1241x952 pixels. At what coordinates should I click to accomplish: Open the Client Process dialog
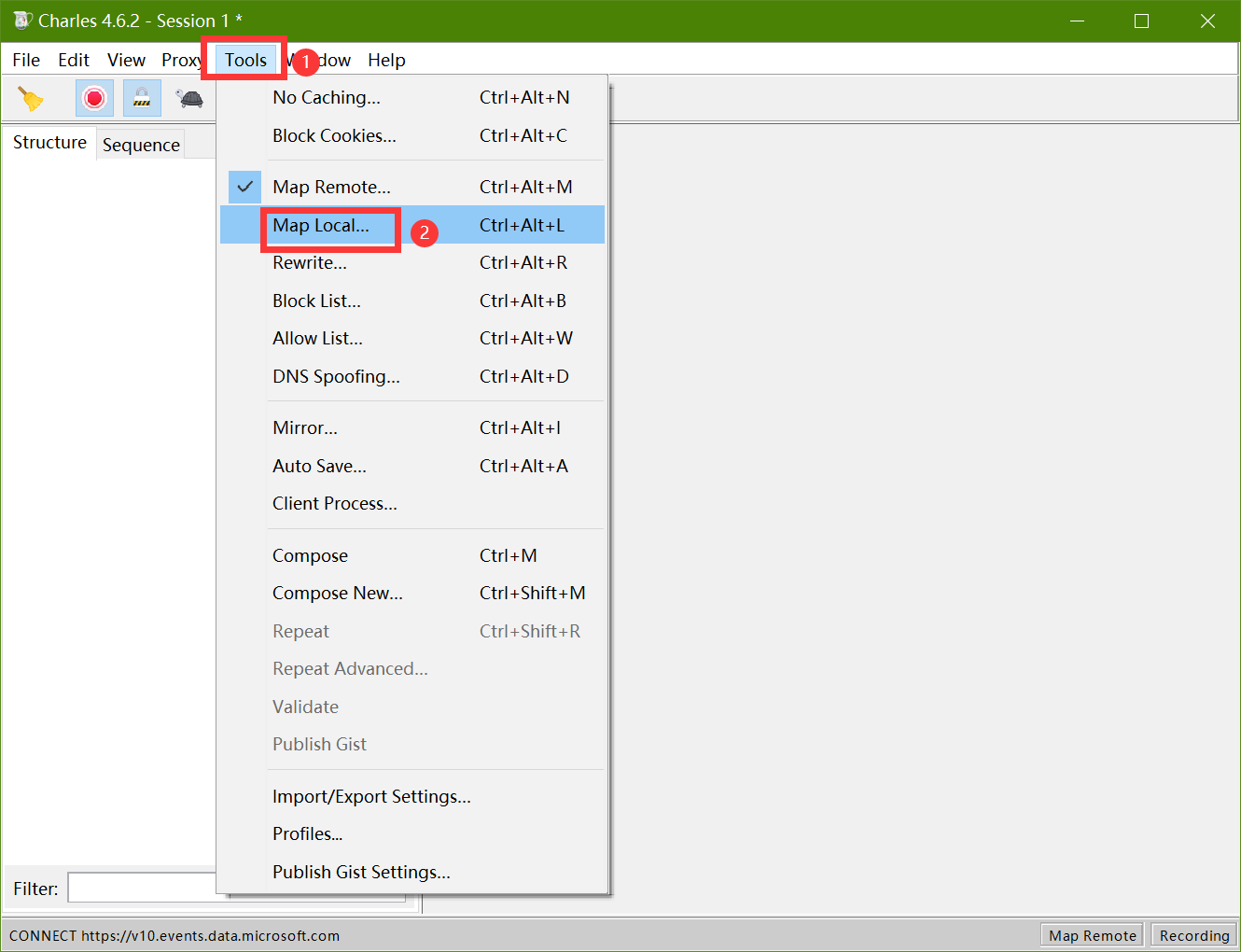point(334,503)
